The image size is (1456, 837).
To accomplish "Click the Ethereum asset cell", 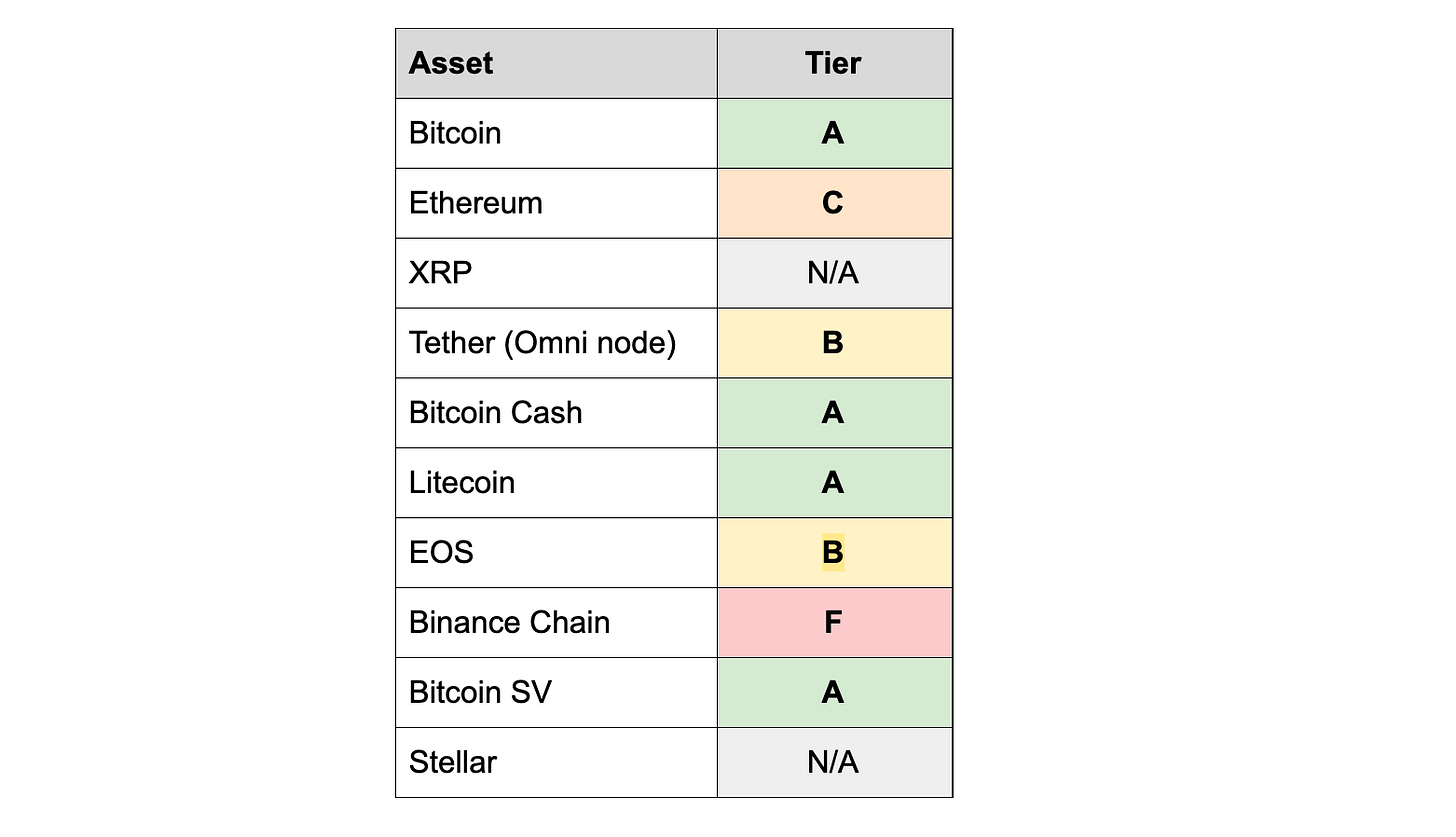I will click(556, 203).
